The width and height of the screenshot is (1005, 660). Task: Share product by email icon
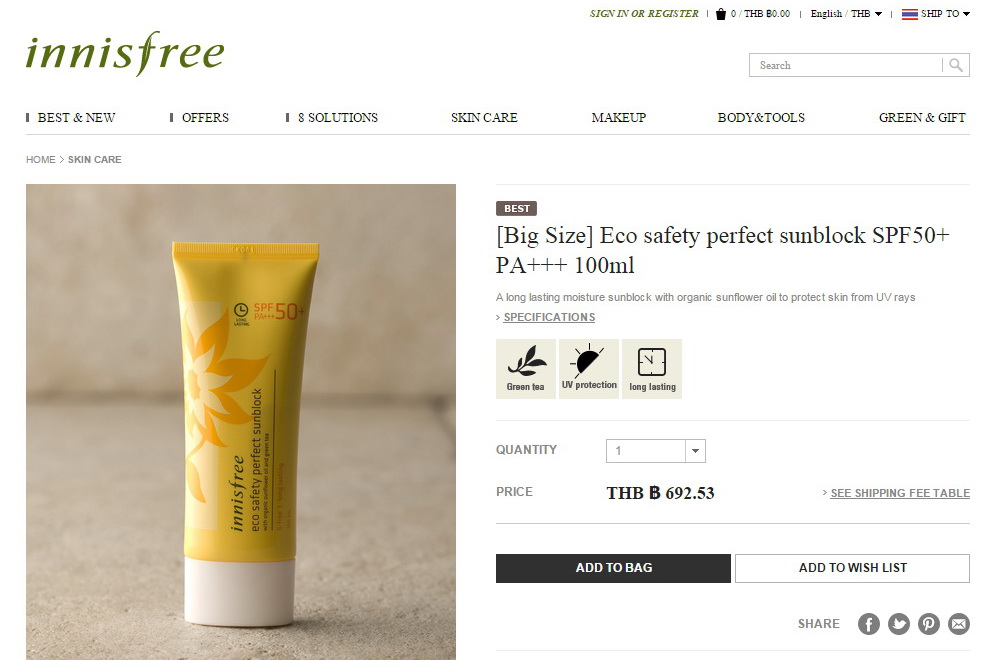coord(959,623)
